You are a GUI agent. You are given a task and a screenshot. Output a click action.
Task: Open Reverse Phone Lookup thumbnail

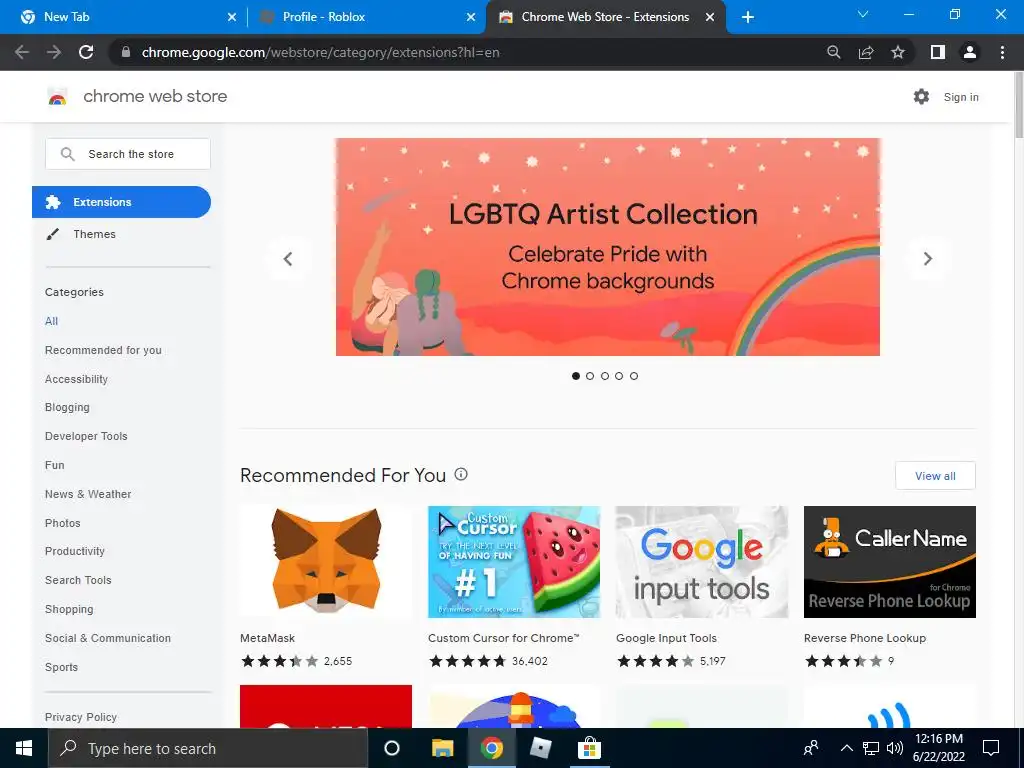point(889,562)
